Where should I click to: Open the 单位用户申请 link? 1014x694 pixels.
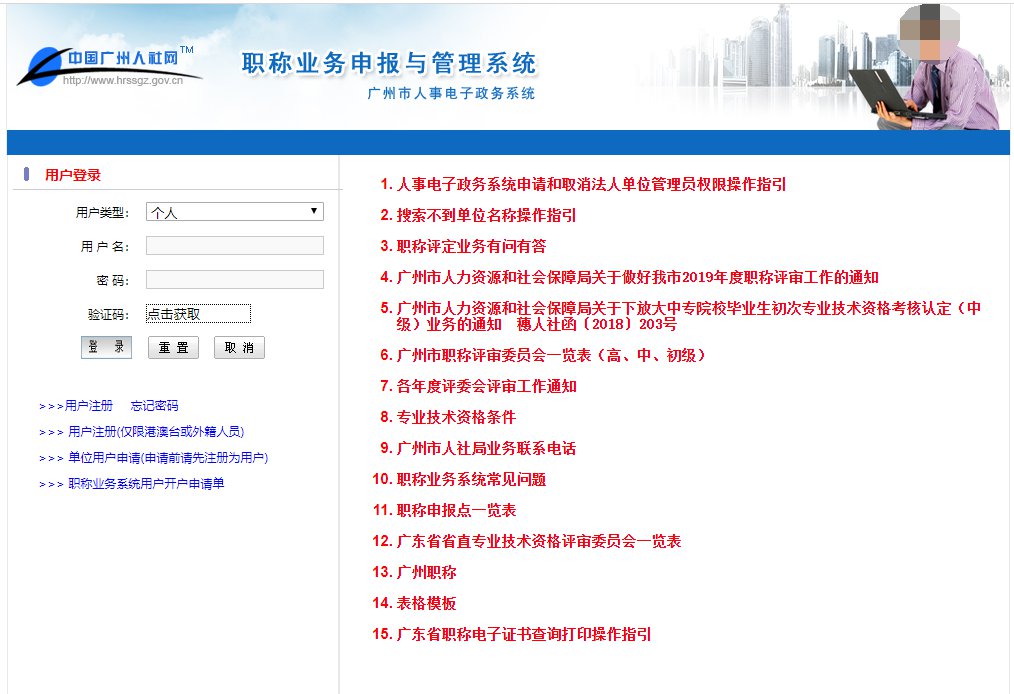pos(168,457)
